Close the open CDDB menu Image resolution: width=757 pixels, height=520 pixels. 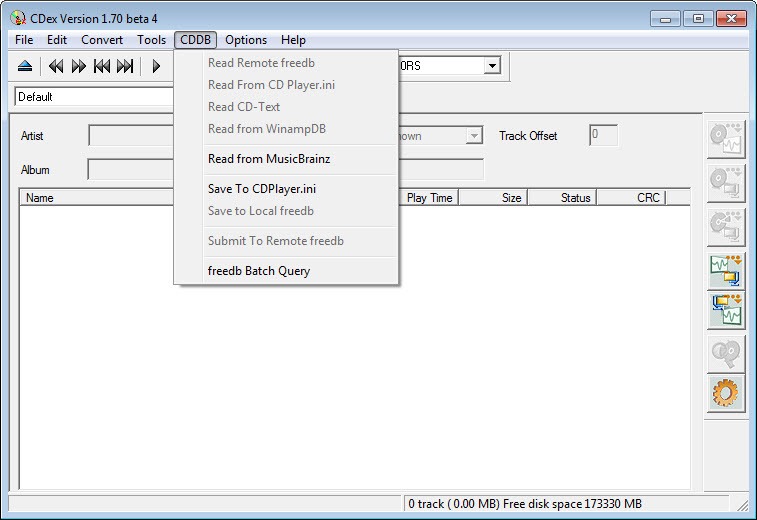point(195,40)
